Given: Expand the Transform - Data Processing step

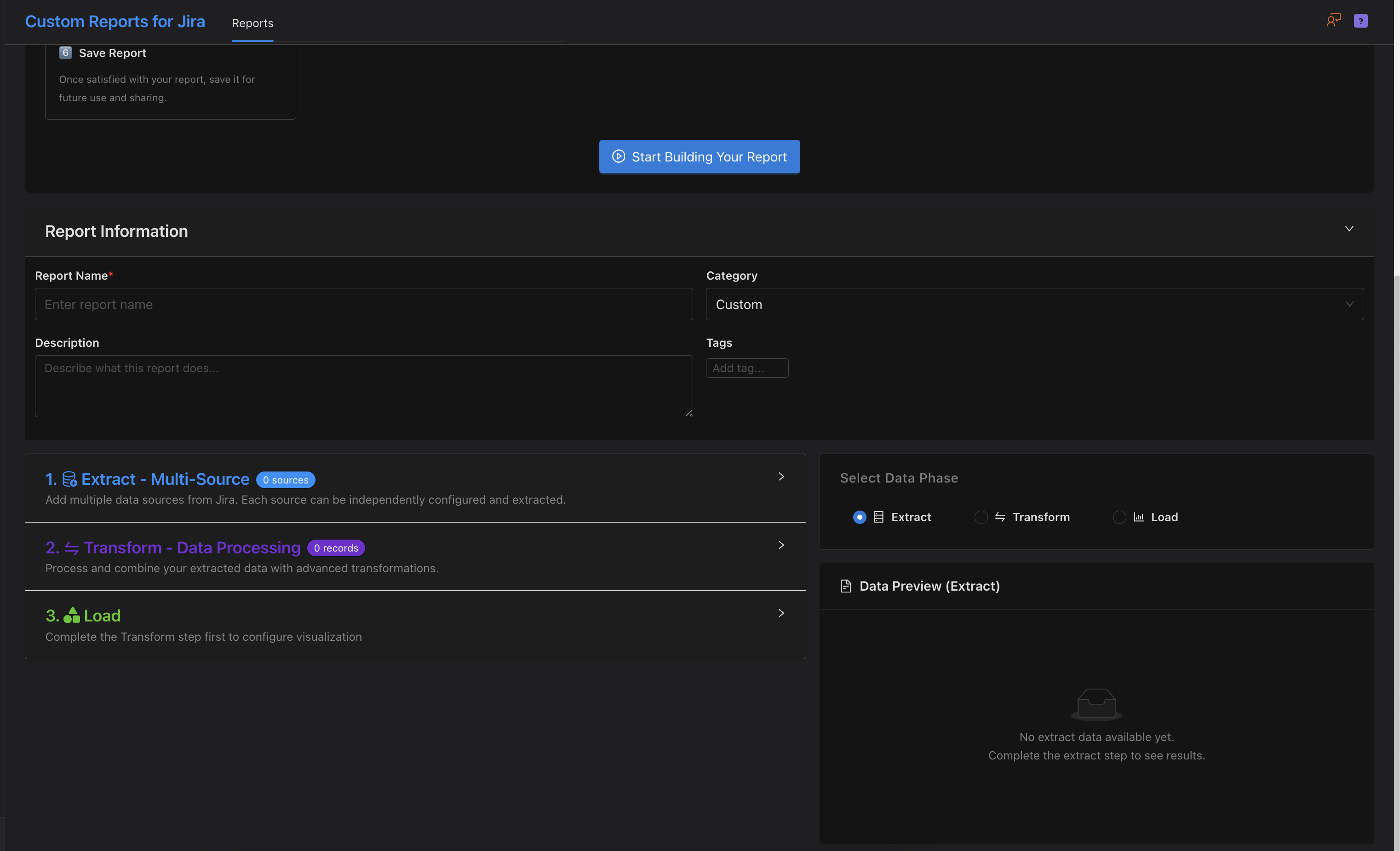Looking at the screenshot, I should point(781,545).
